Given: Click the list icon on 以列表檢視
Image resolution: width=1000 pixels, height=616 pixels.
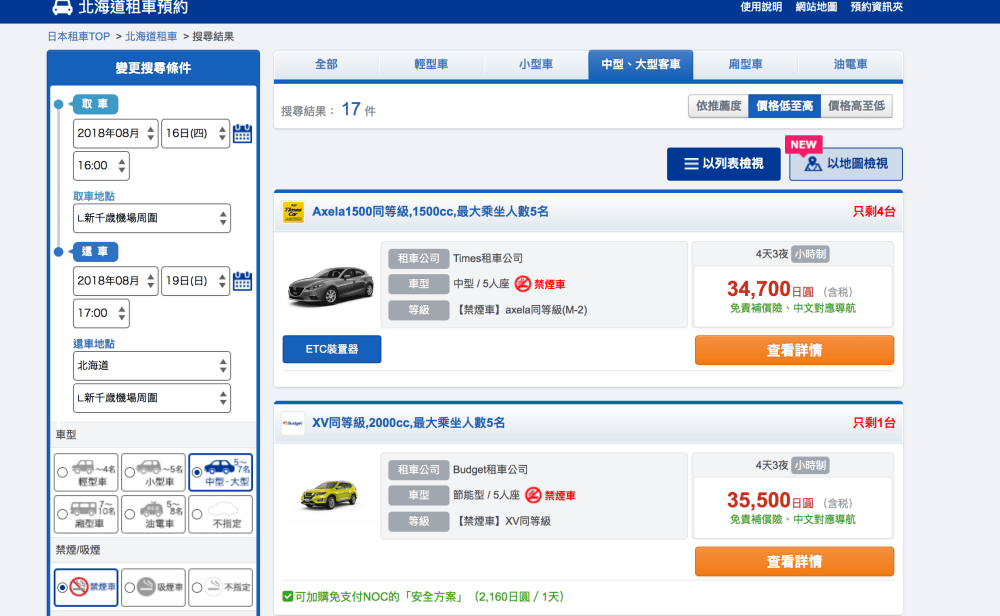Looking at the screenshot, I should [690, 164].
